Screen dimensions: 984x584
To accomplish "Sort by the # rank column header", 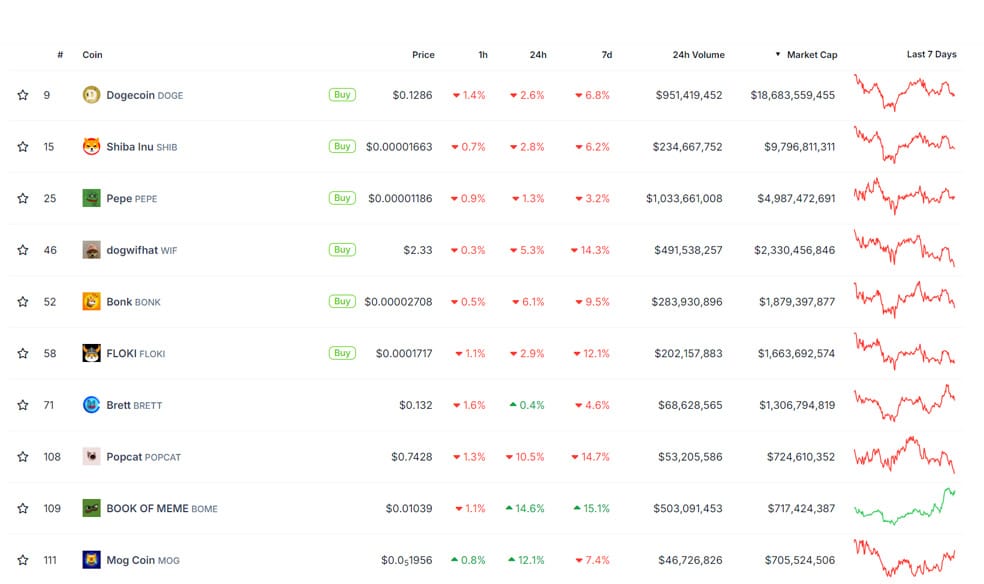I will tap(60, 55).
